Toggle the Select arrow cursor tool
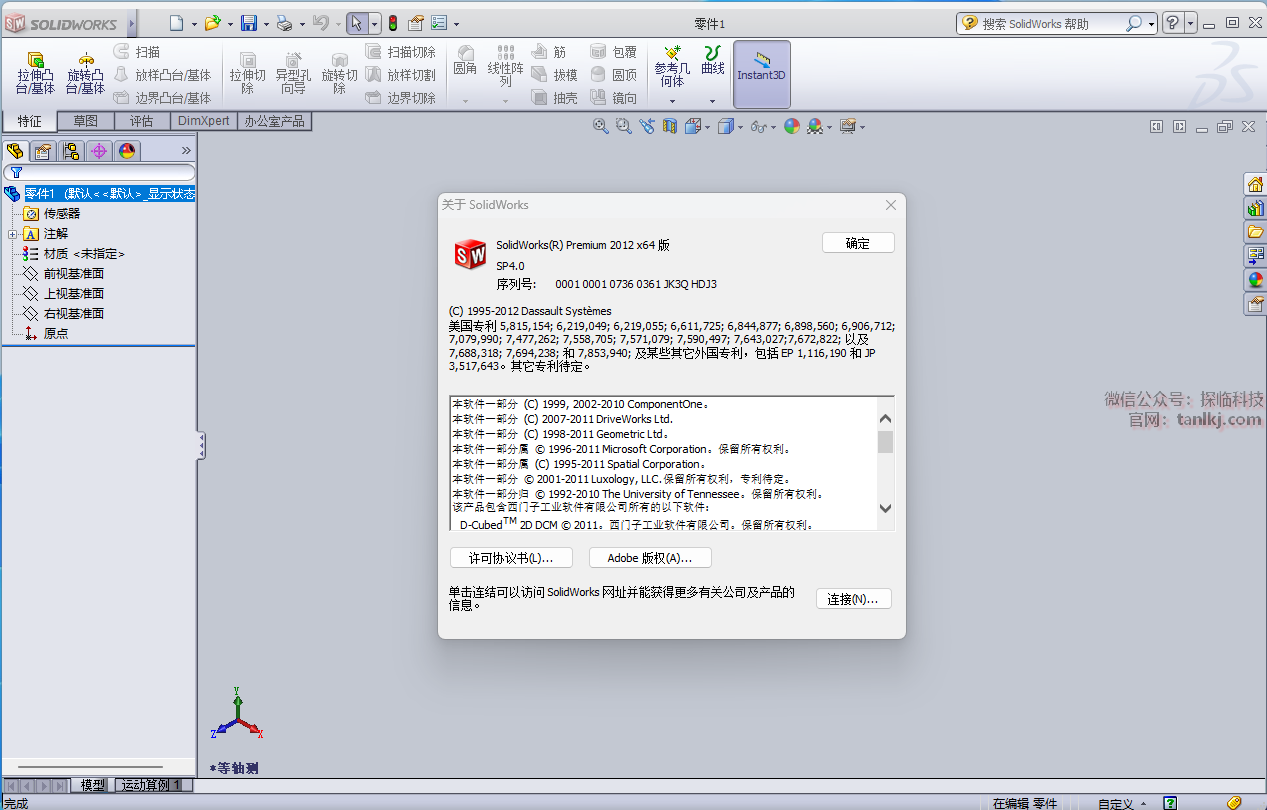Viewport: 1267px width, 810px height. 356,23
